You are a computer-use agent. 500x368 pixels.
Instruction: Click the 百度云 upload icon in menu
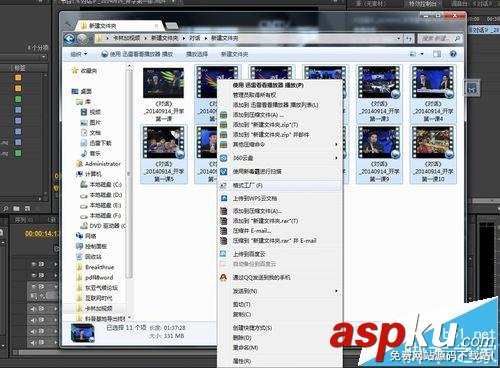[223, 254]
